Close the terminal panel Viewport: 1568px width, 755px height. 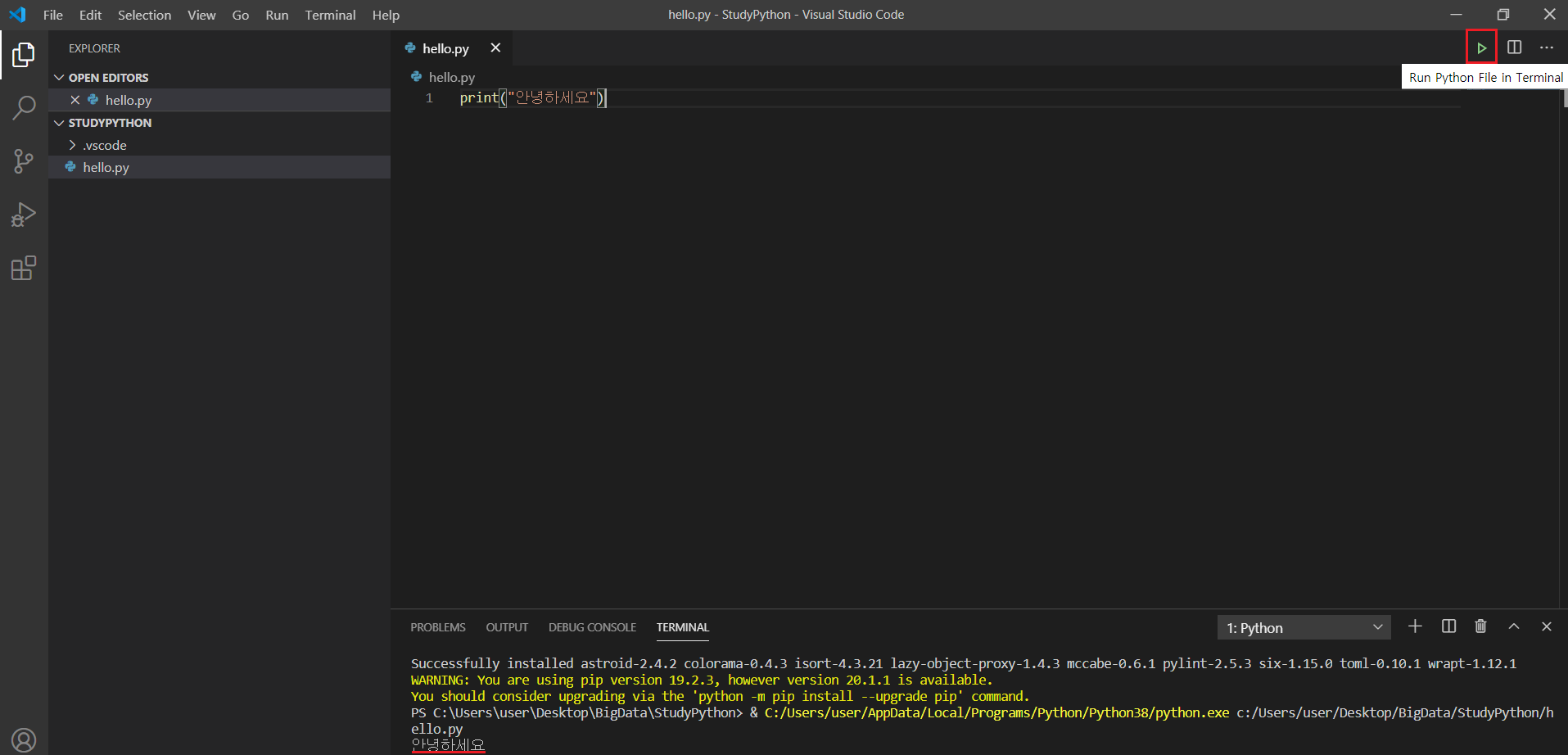click(1546, 626)
